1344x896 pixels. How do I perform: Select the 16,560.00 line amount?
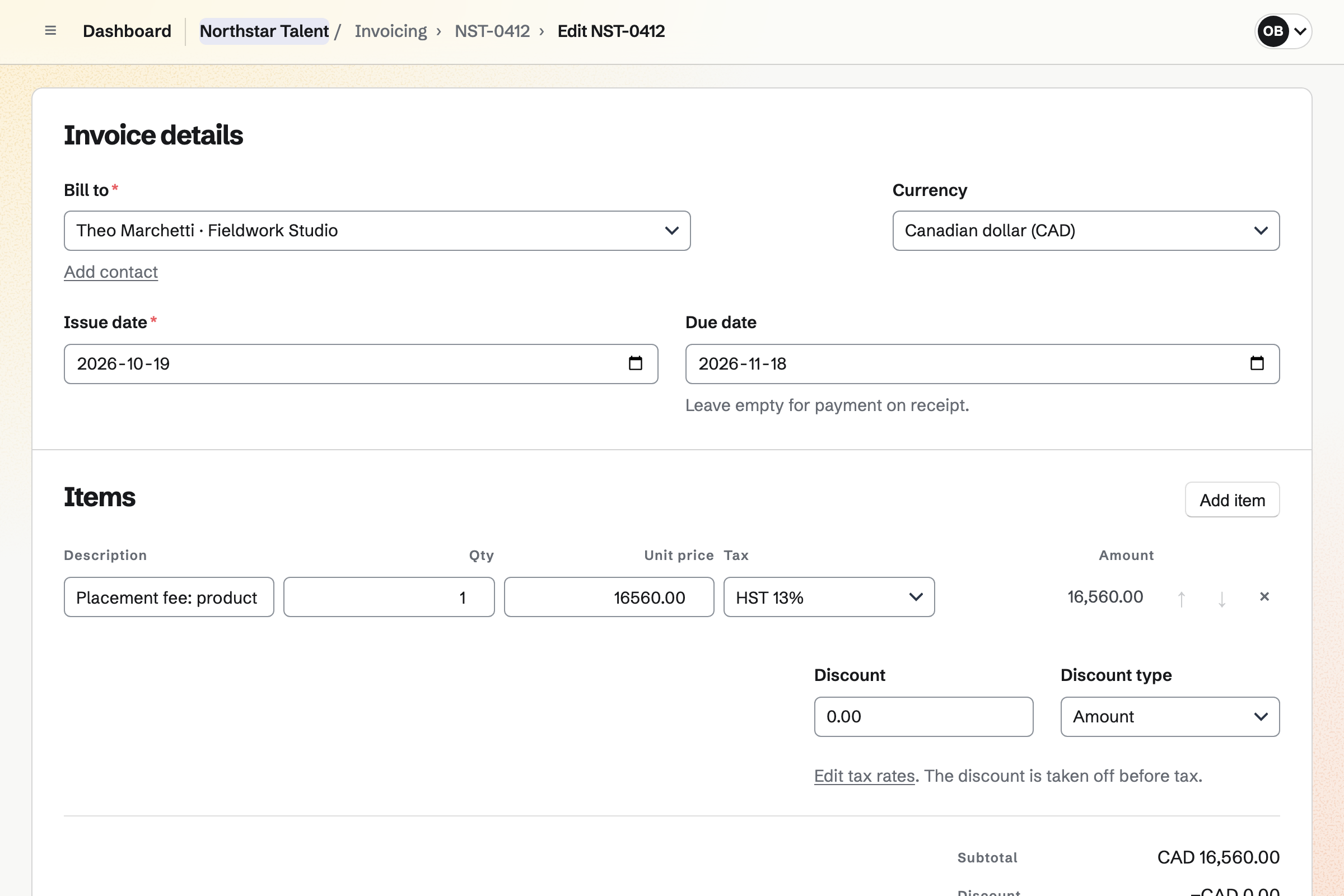point(1105,597)
